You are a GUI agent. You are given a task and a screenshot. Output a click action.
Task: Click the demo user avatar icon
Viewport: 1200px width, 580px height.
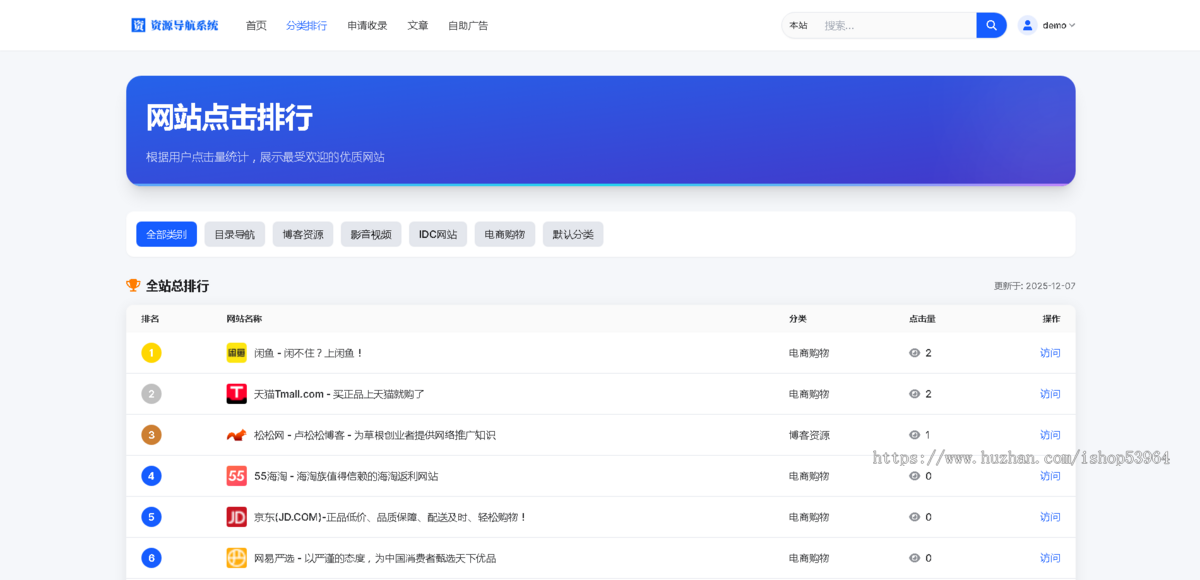(x=1027, y=24)
